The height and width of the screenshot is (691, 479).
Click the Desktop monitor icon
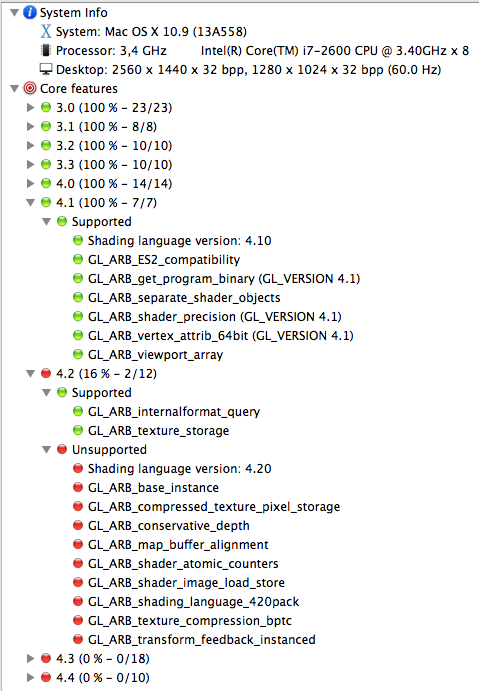pos(46,69)
